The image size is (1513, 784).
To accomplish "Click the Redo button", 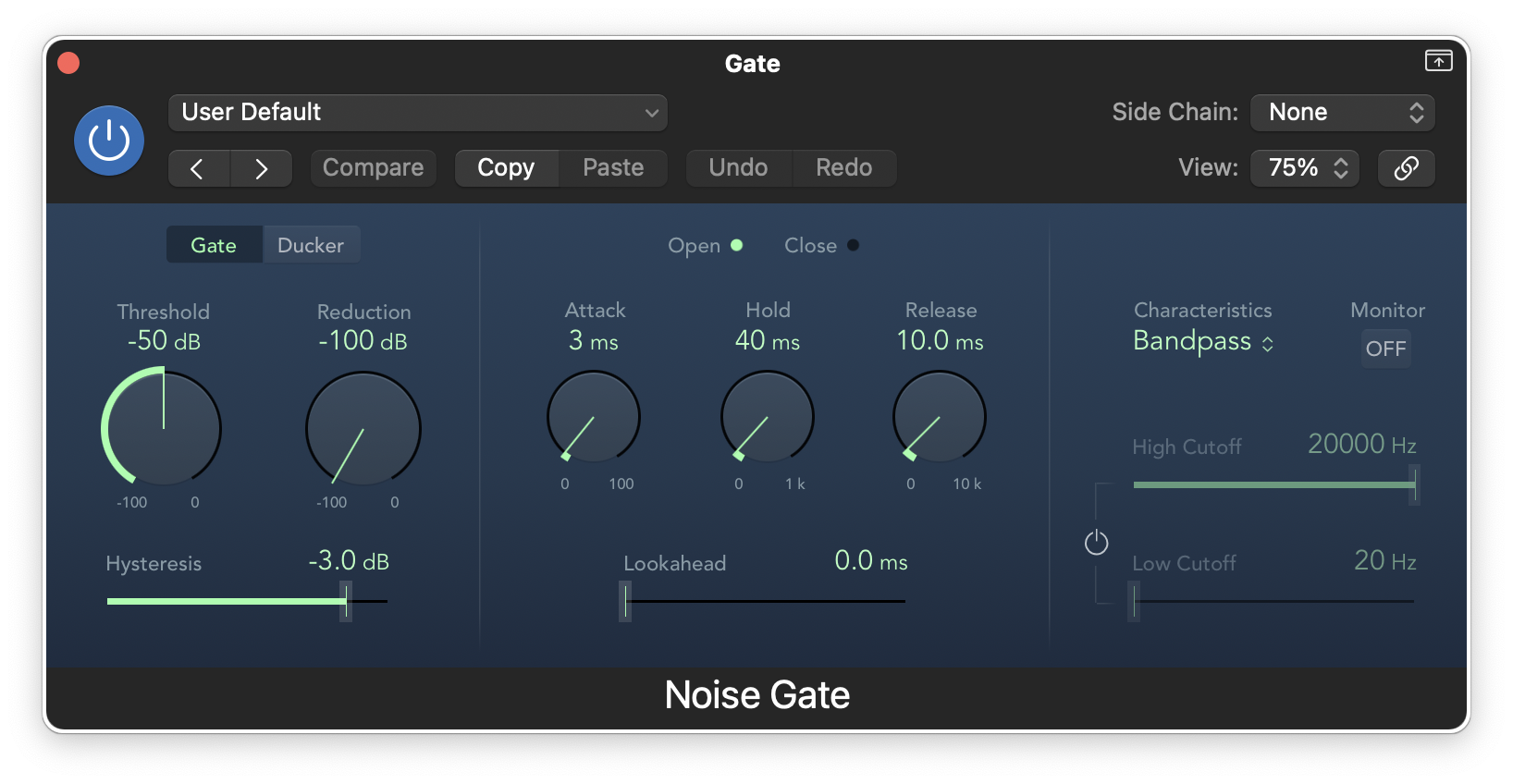I will pyautogui.click(x=843, y=168).
